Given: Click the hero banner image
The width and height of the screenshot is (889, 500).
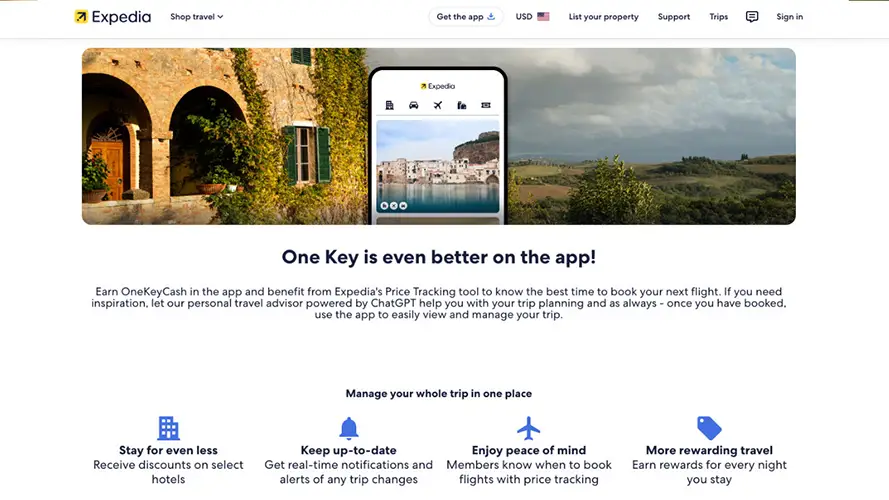Looking at the screenshot, I should [x=439, y=136].
